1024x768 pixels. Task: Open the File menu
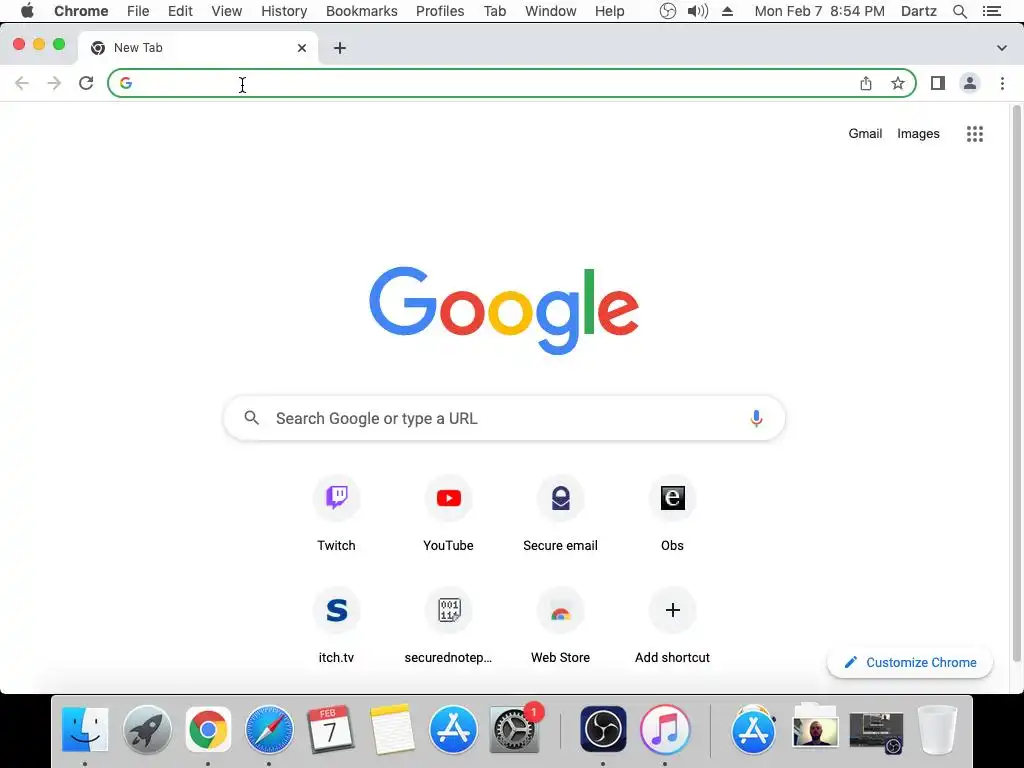coord(138,11)
